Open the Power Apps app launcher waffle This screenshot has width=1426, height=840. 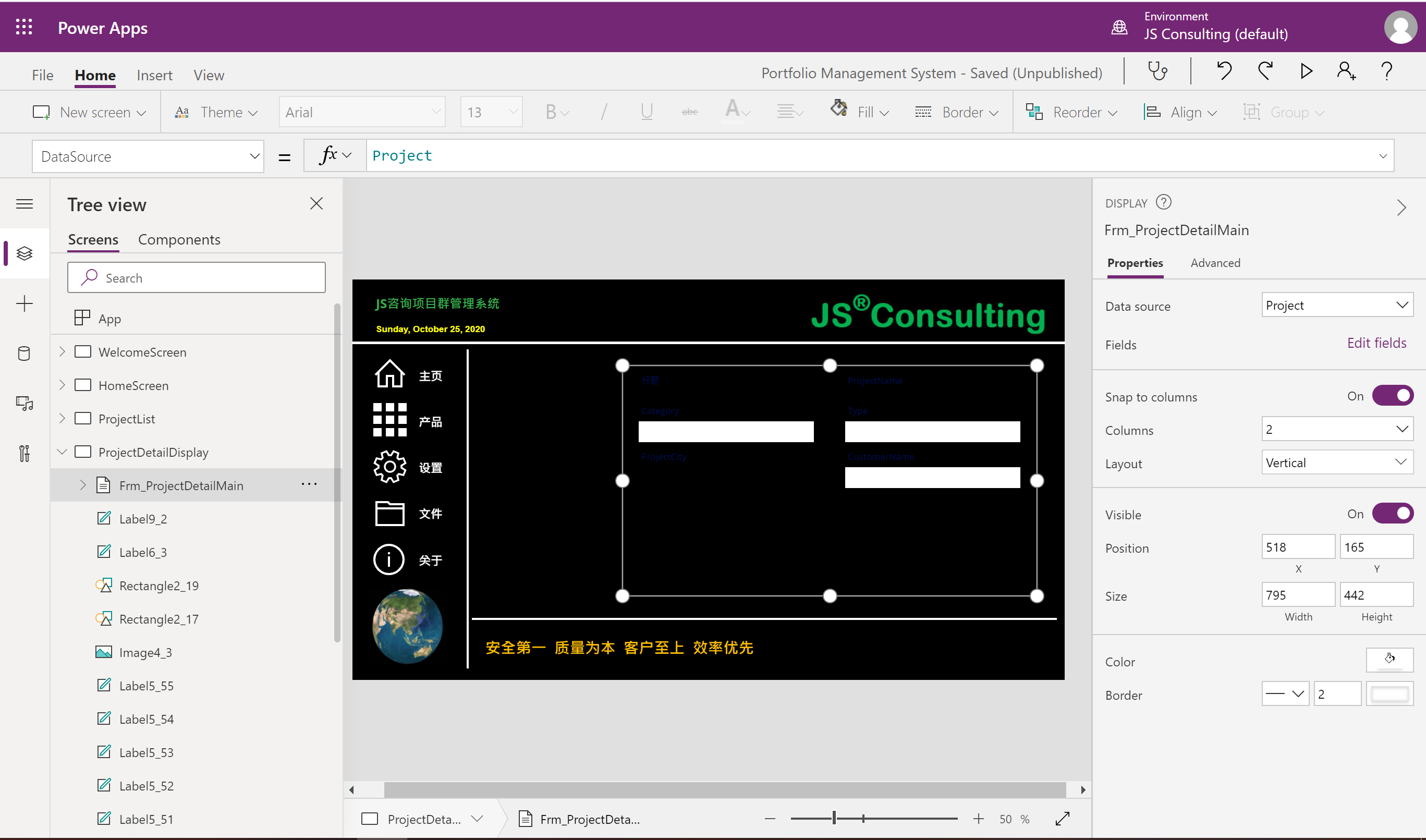tap(24, 27)
